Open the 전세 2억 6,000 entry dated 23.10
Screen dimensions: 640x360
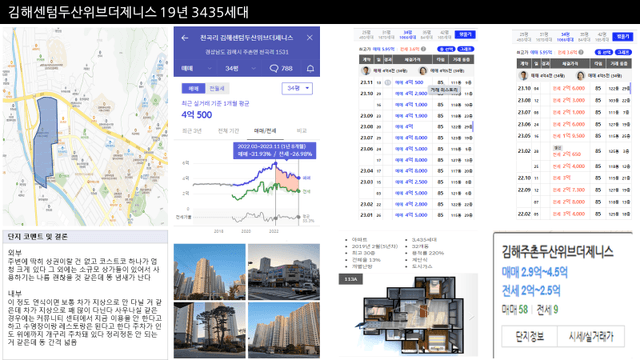[x=569, y=88]
